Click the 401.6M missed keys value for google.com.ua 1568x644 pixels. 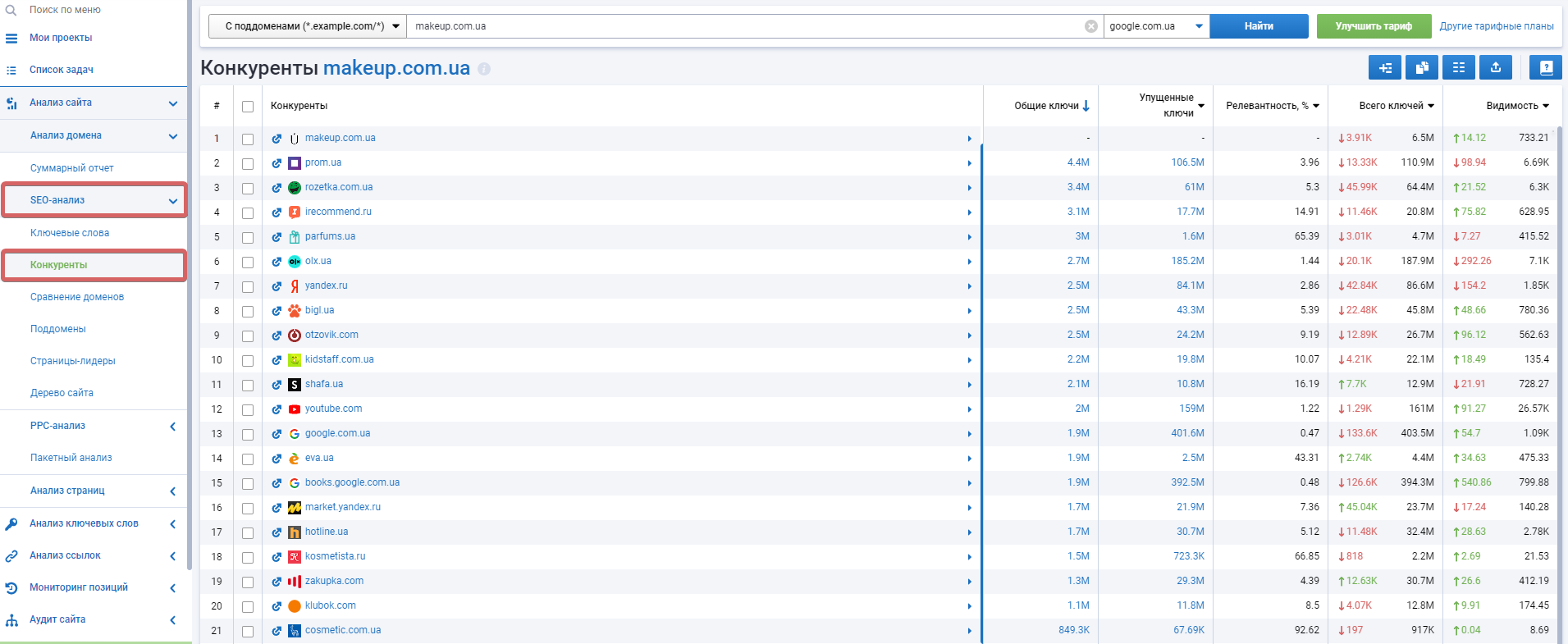[x=1187, y=433]
